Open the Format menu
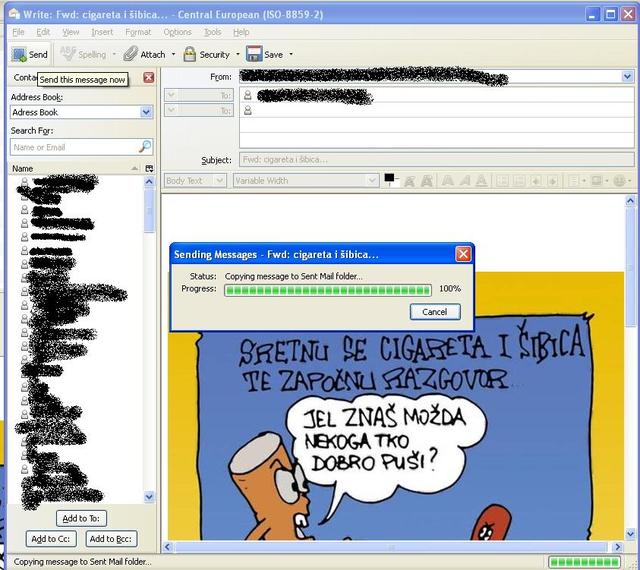 tap(138, 32)
